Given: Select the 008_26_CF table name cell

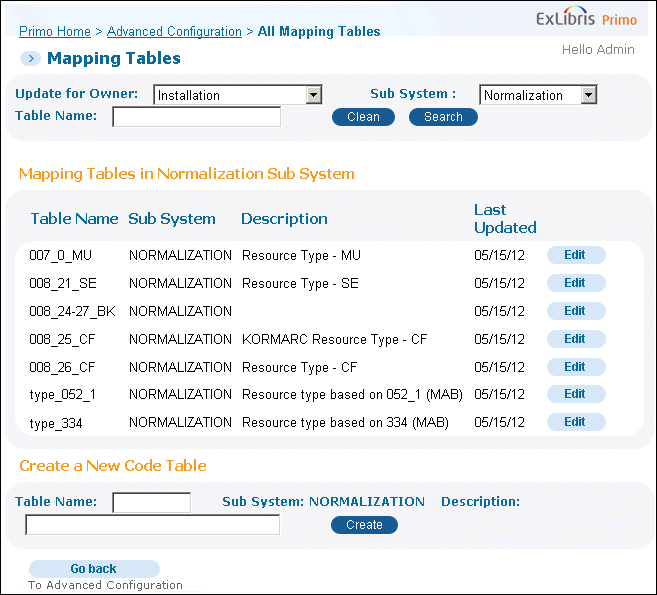Looking at the screenshot, I should pyautogui.click(x=62, y=367).
